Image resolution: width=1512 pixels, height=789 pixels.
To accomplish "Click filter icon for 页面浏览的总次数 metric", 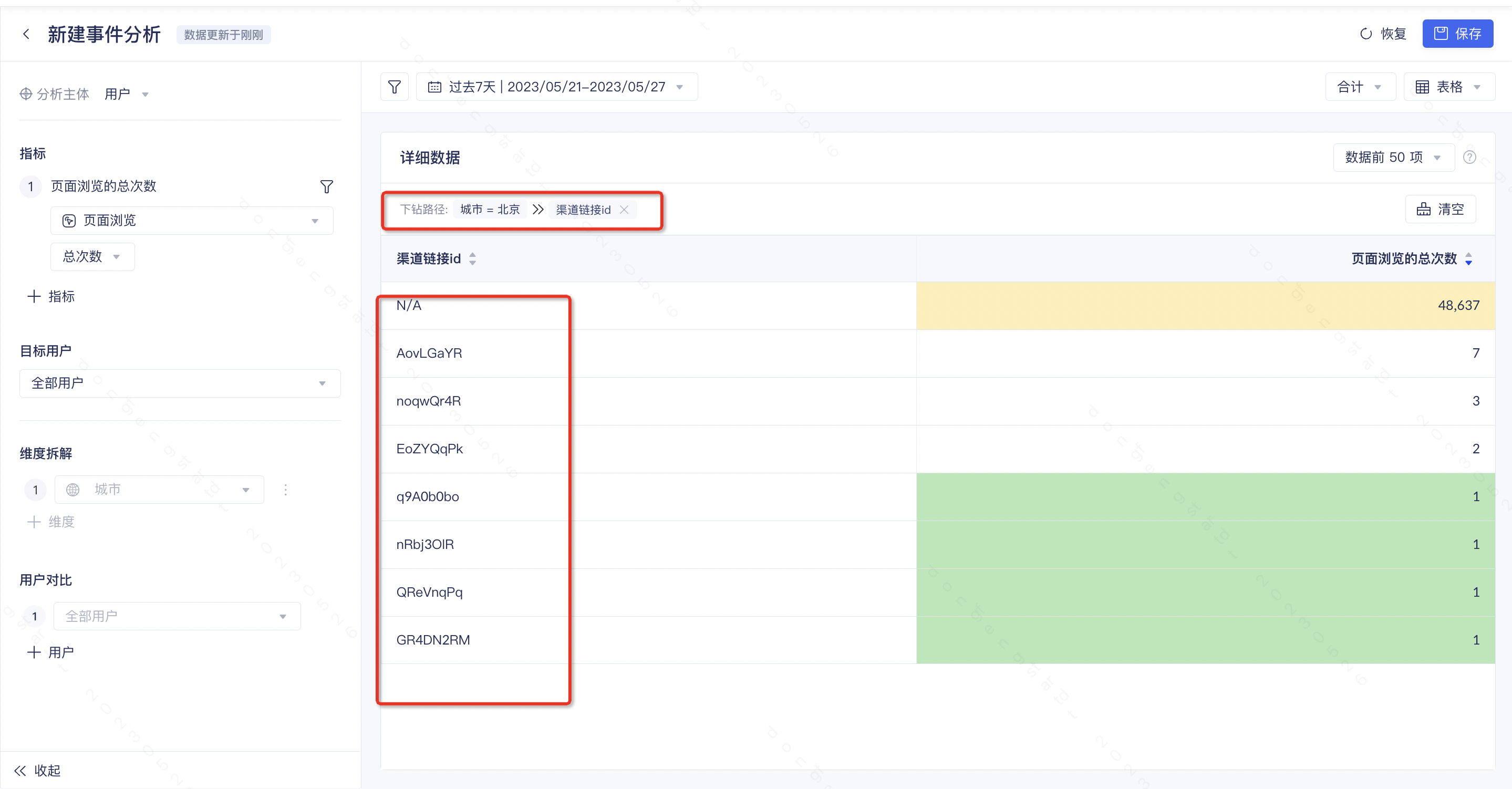I will 327,186.
